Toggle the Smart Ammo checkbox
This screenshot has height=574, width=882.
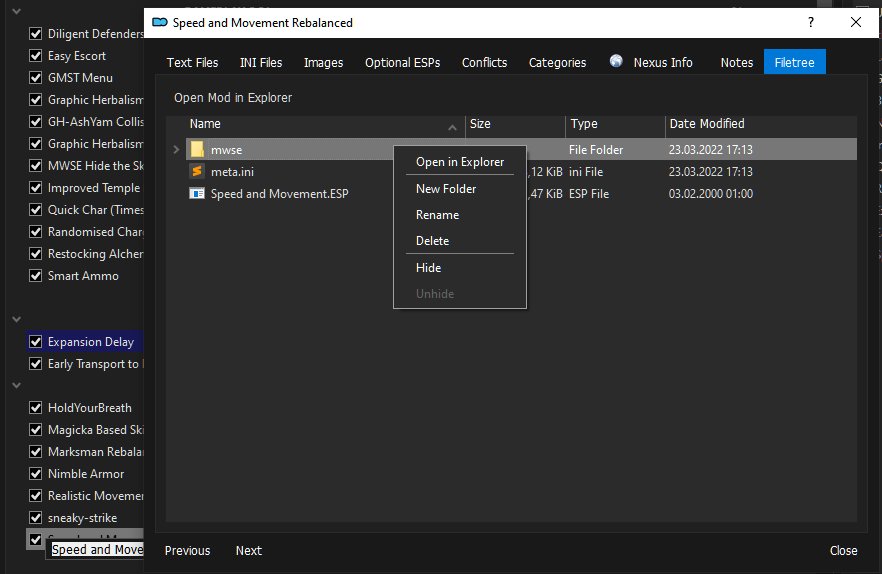pyautogui.click(x=36, y=276)
